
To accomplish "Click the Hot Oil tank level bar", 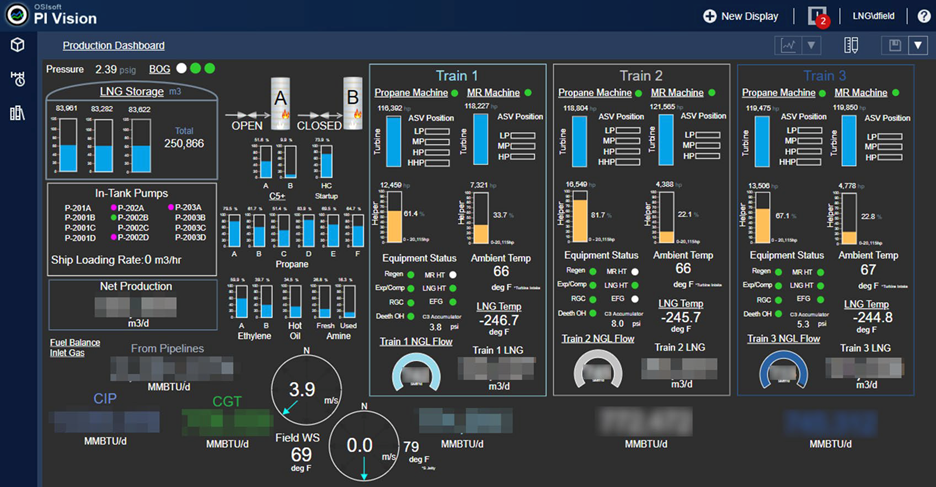I will coord(295,301).
